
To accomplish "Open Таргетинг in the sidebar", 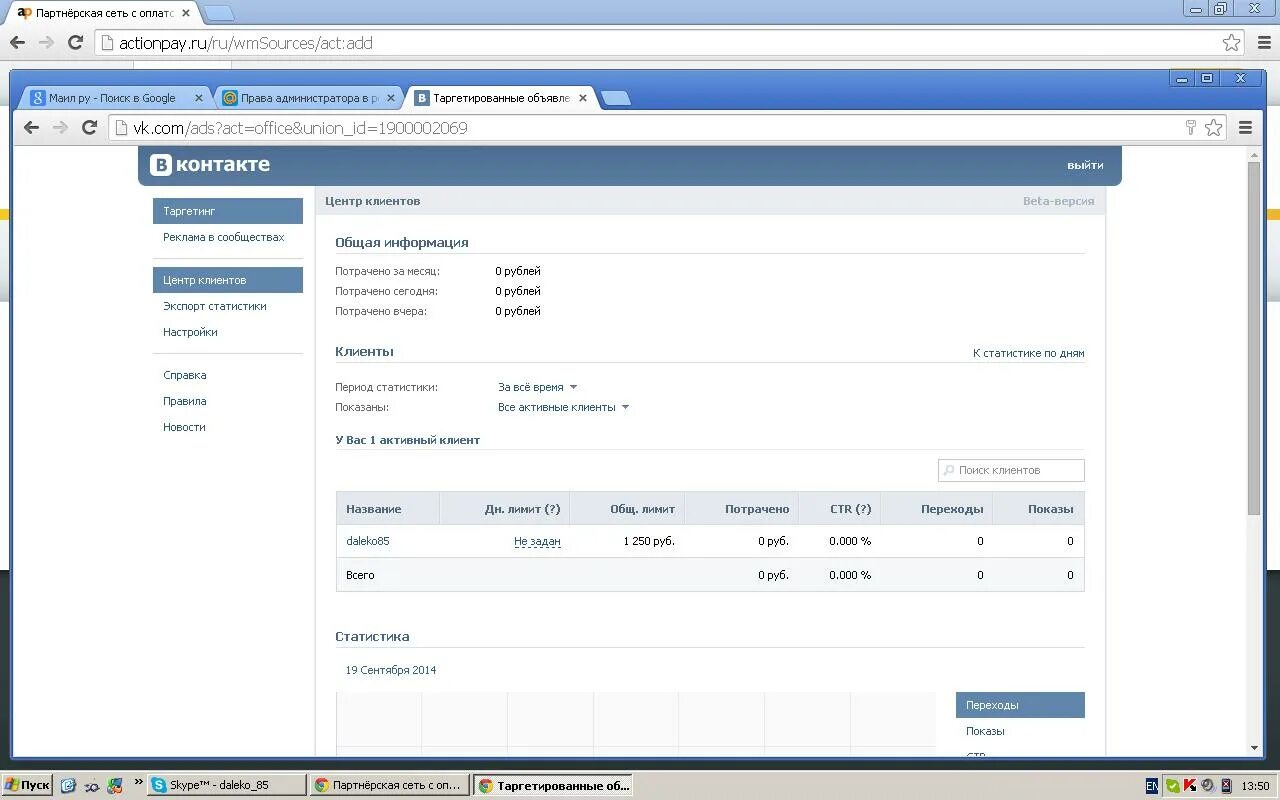I will click(228, 211).
